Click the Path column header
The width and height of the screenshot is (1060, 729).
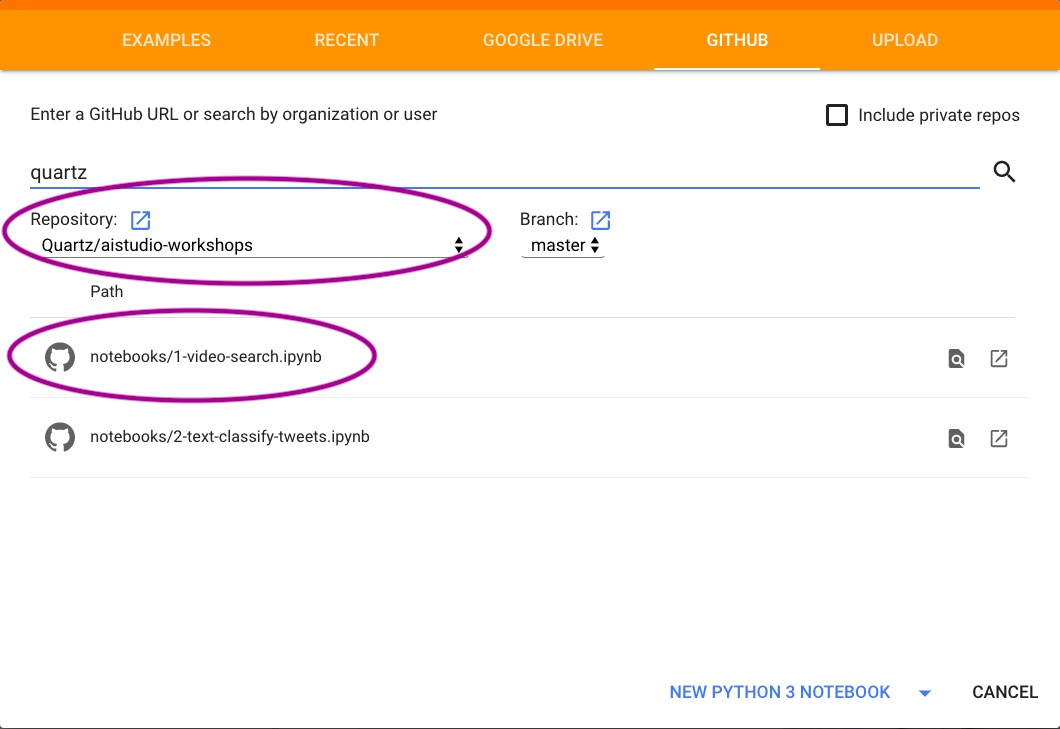[107, 291]
